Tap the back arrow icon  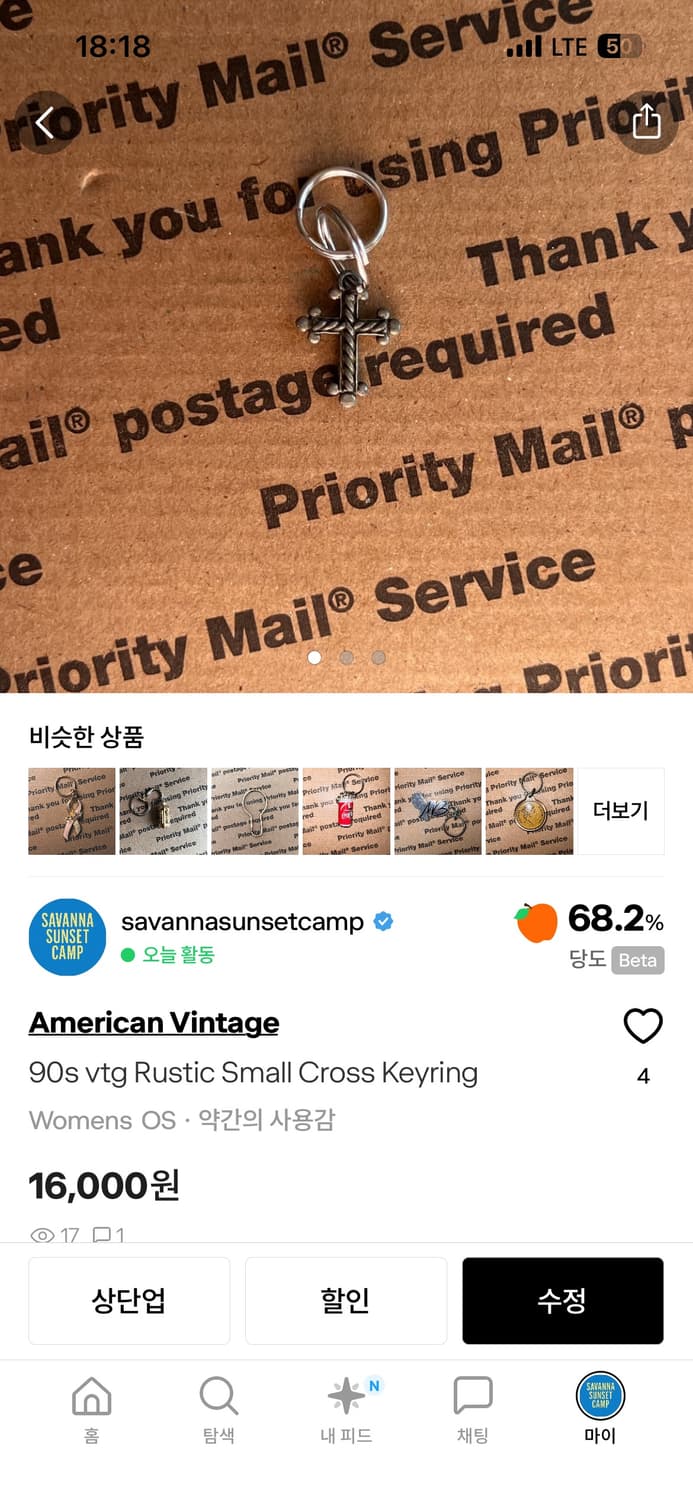point(45,122)
